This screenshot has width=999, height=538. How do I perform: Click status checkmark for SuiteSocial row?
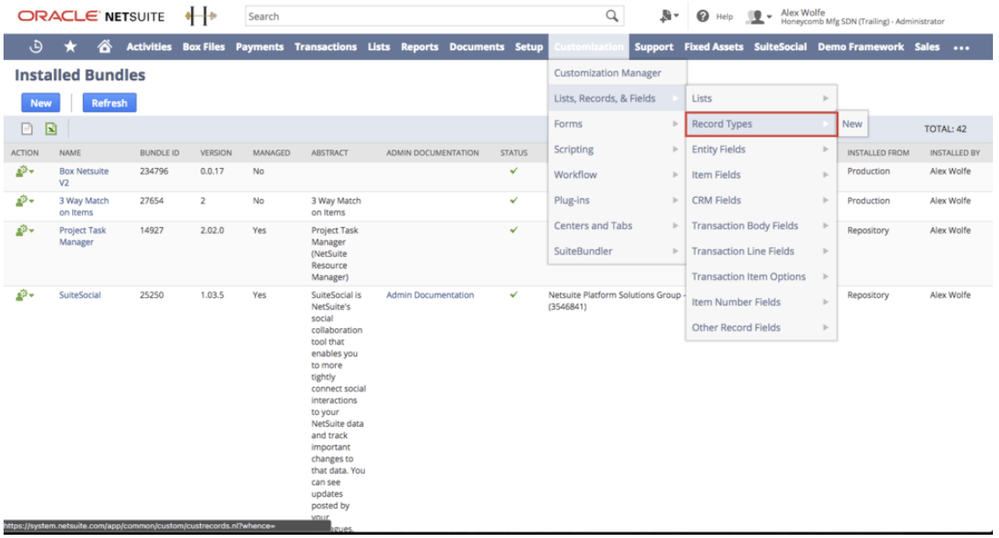pos(514,294)
